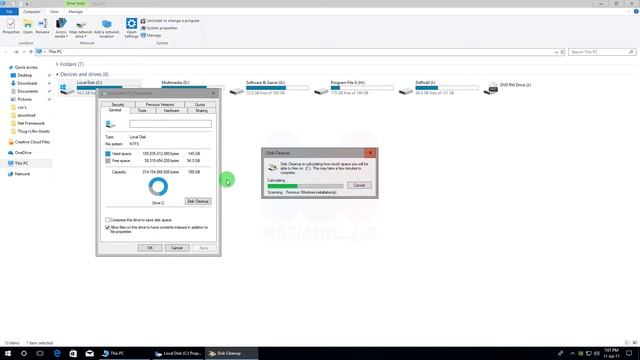The width and height of the screenshot is (640, 360).
Task: Select Downloads in the navigation pane
Action: click(27, 83)
